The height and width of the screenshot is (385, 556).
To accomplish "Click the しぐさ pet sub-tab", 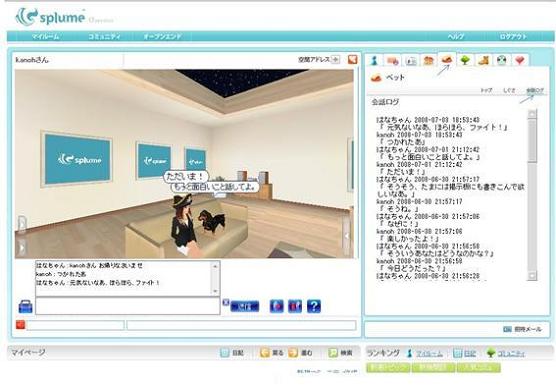I will [509, 90].
